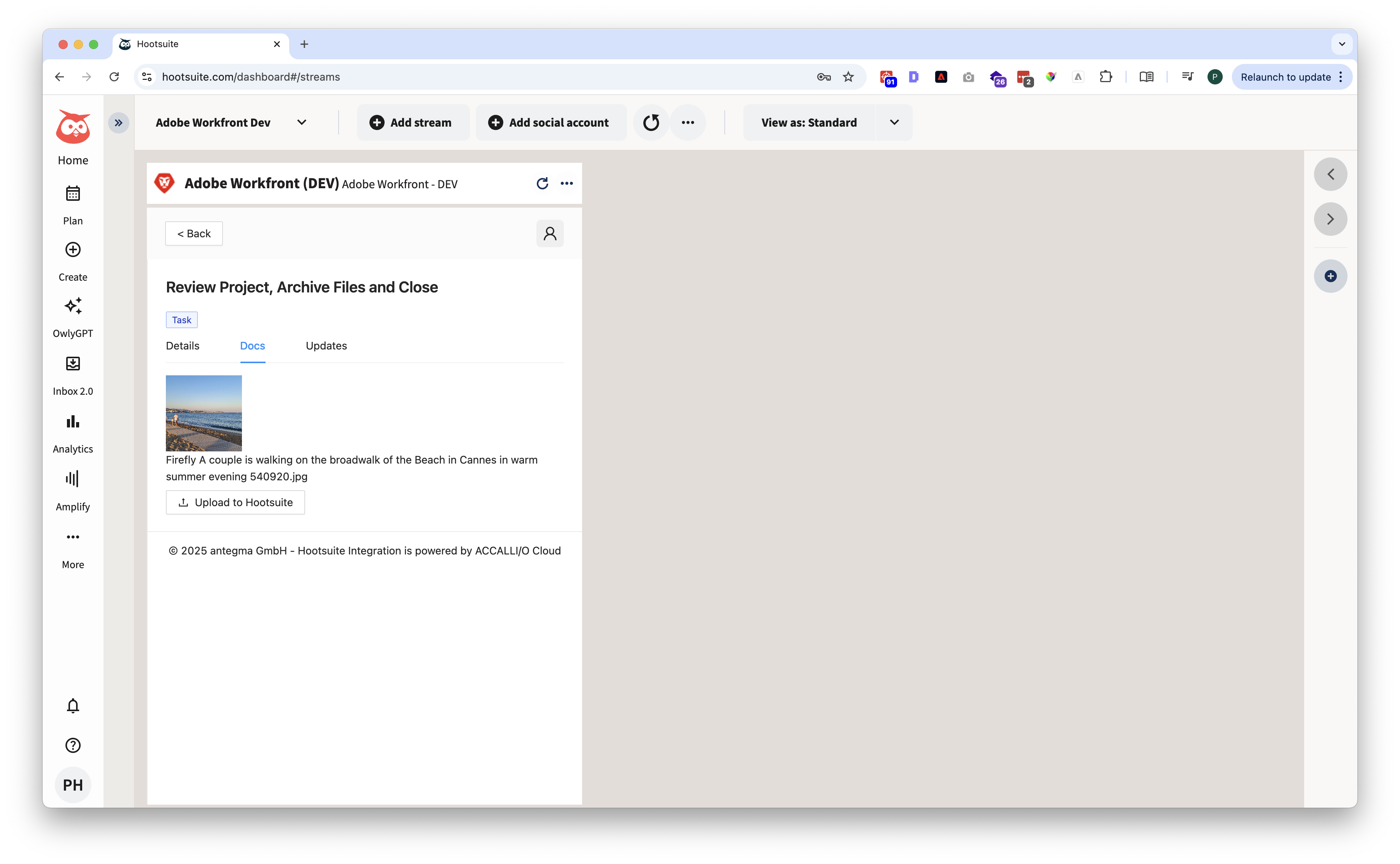Viewport: 1400px width, 864px height.
Task: Open the help question mark icon
Action: click(x=73, y=746)
